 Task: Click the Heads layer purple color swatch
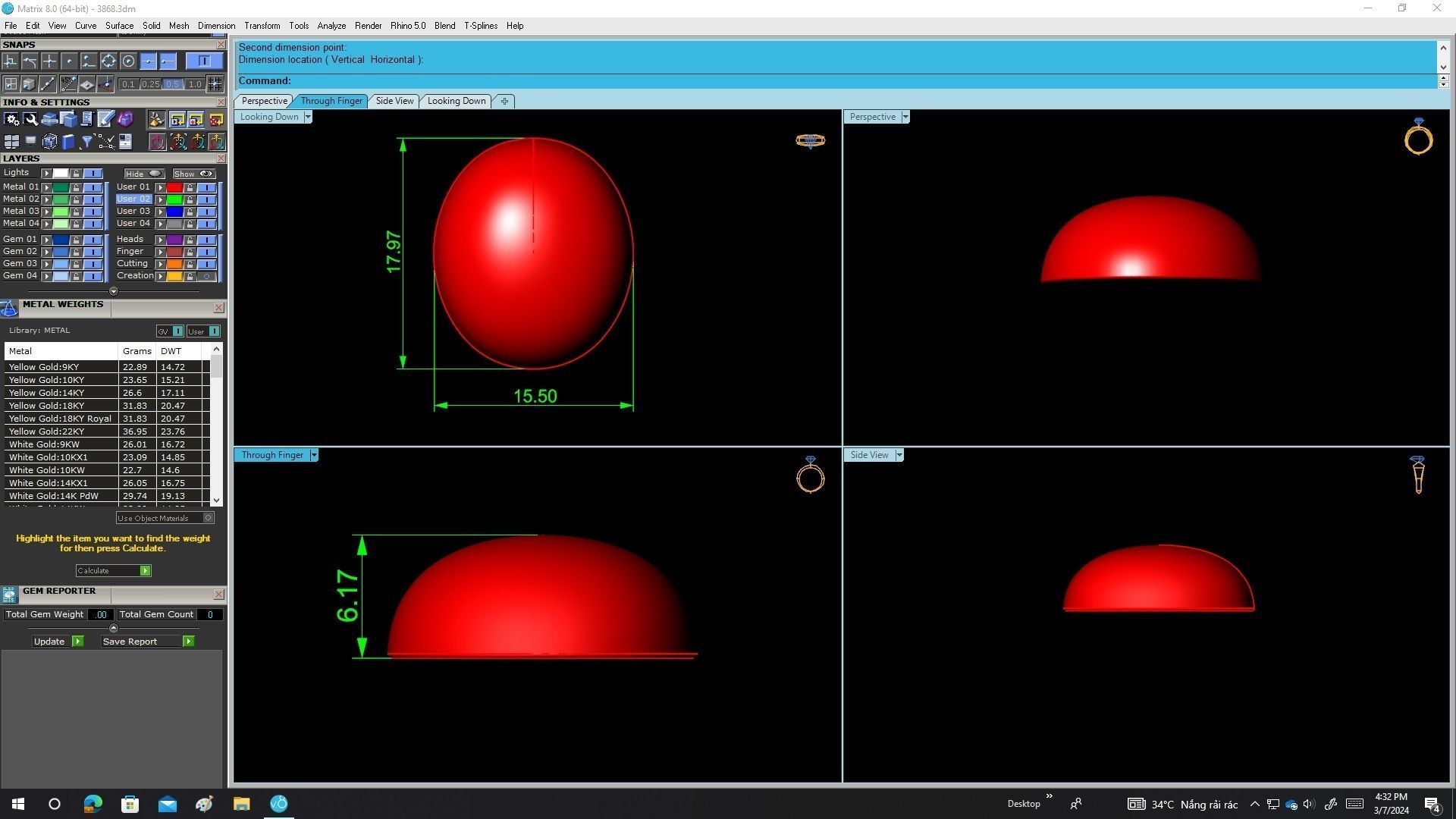pyautogui.click(x=174, y=240)
